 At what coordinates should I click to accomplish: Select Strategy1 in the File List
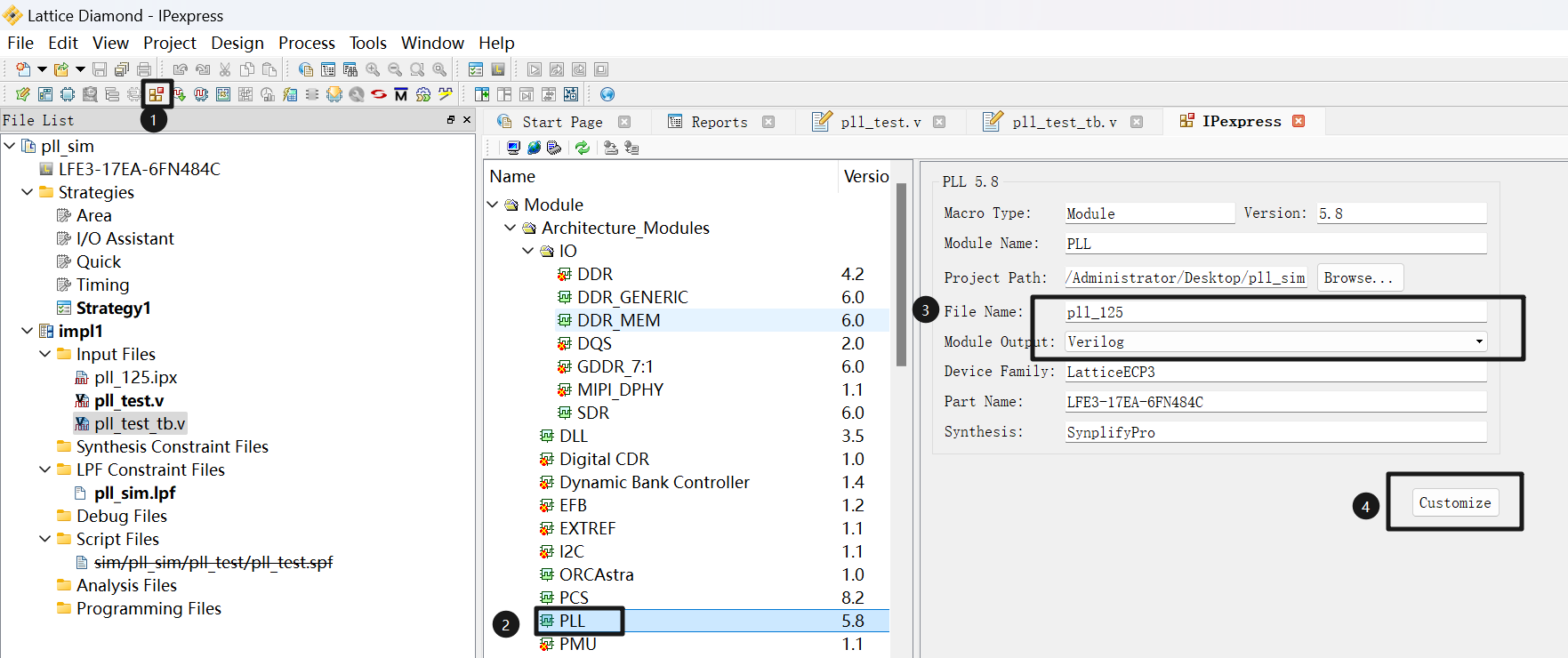click(113, 308)
